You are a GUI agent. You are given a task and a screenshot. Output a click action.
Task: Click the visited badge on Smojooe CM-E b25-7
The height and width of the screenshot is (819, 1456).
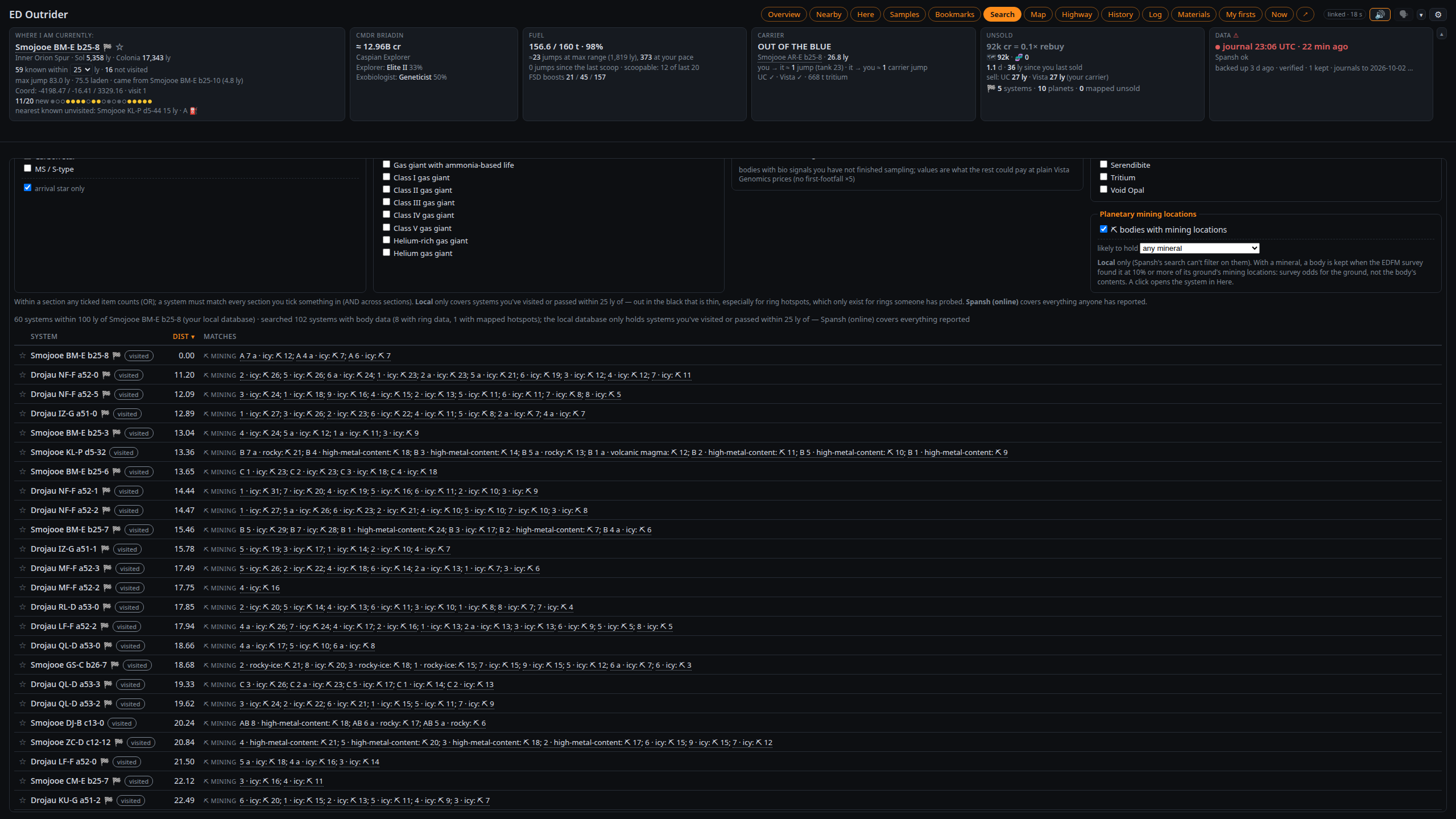click(138, 781)
